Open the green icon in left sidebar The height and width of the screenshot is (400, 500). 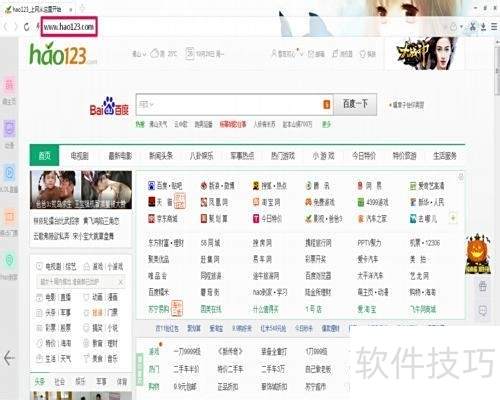pyautogui.click(x=9, y=260)
